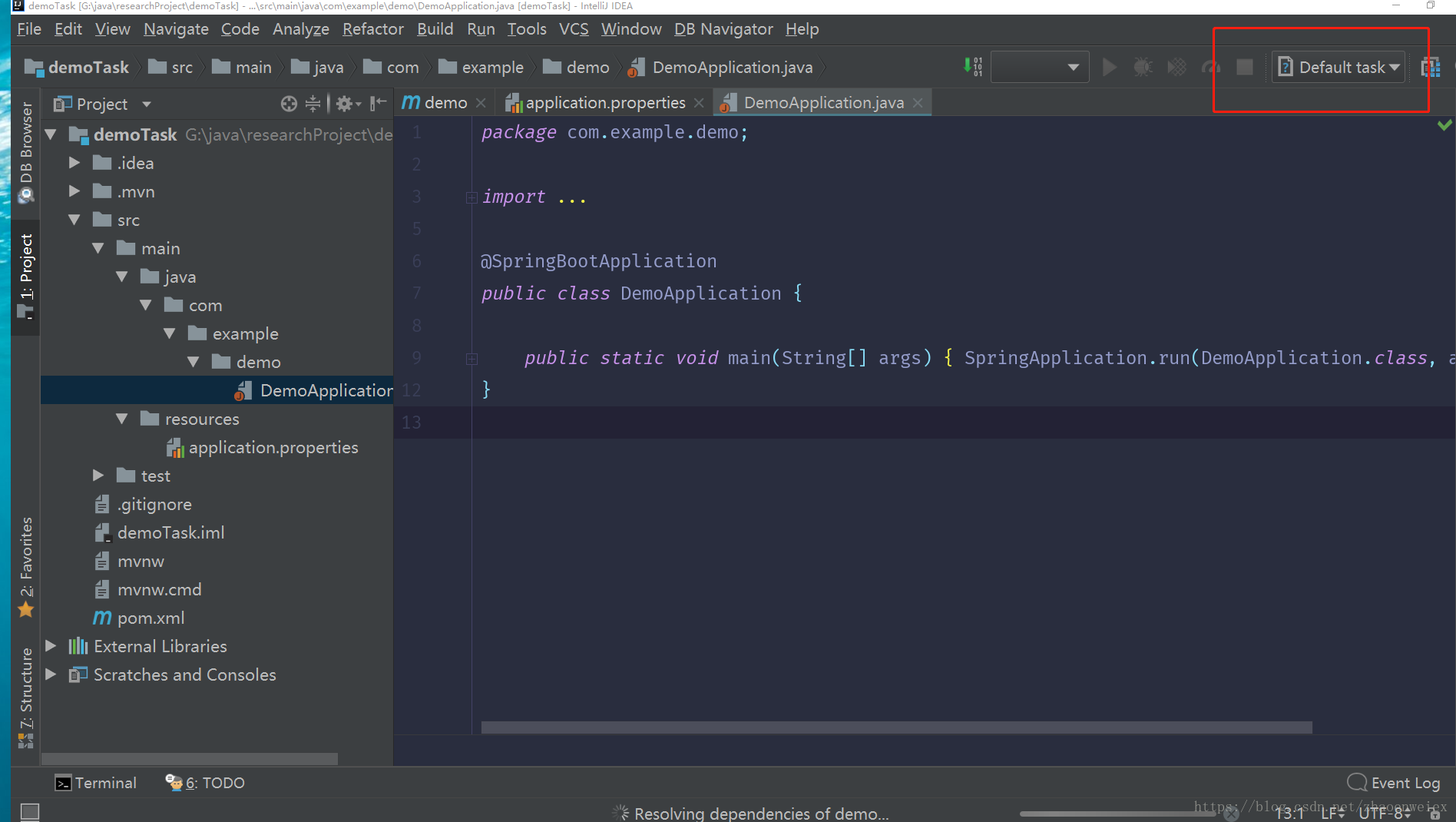
Task: Click the Scroll from Source crosshair icon
Action: click(x=289, y=104)
